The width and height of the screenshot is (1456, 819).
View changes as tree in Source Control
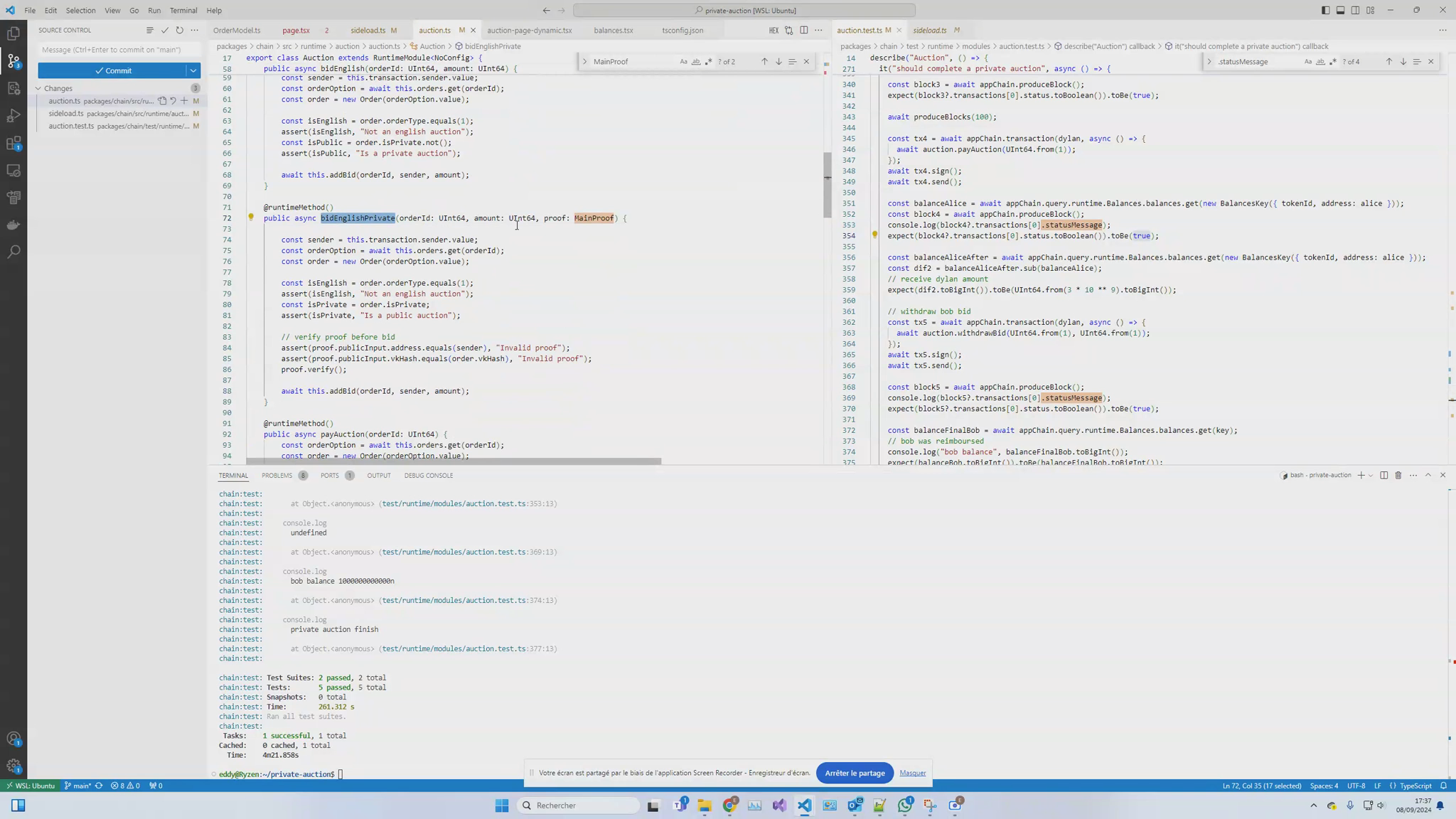tap(149, 31)
